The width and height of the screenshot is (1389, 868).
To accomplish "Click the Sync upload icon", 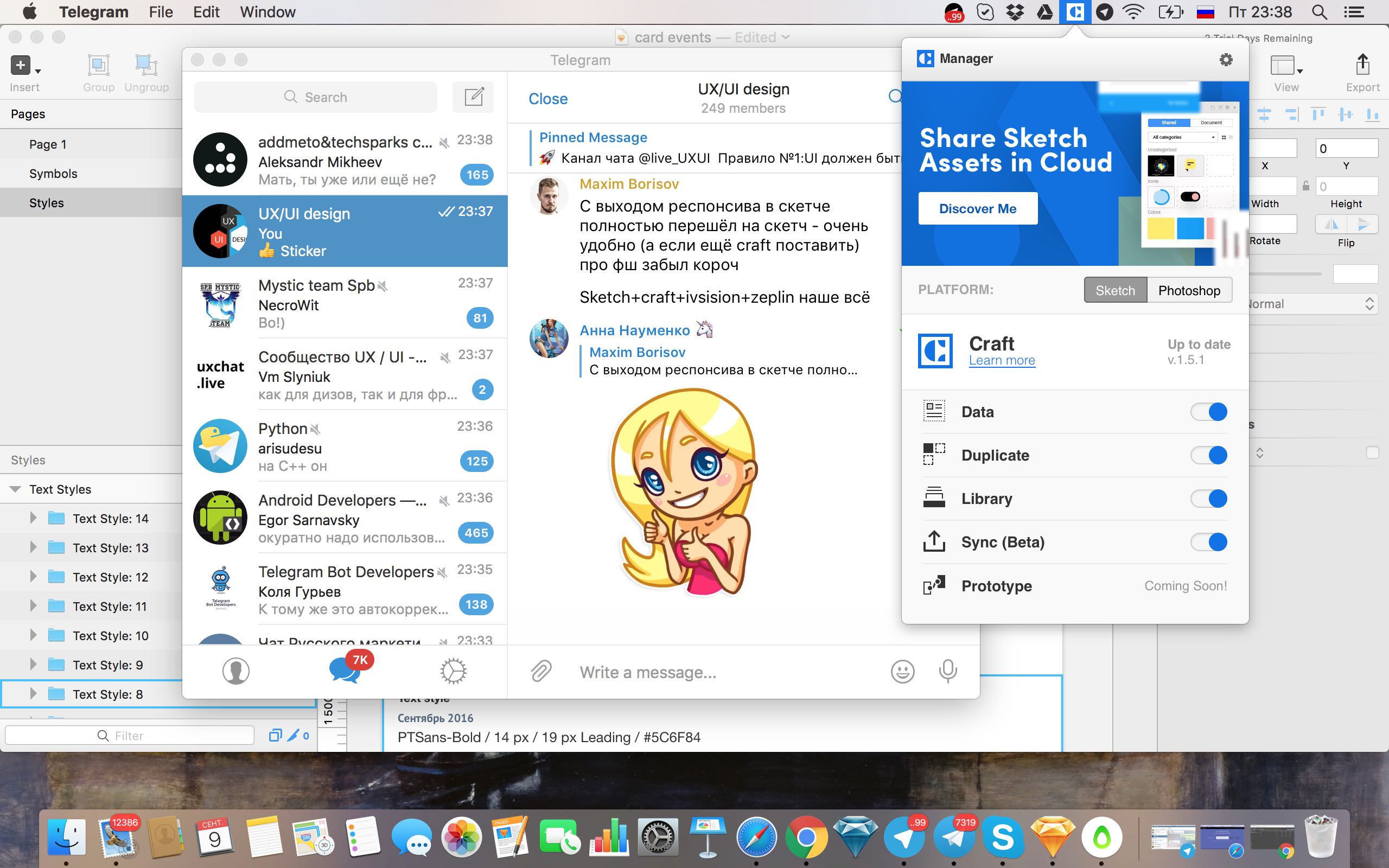I will (934, 541).
